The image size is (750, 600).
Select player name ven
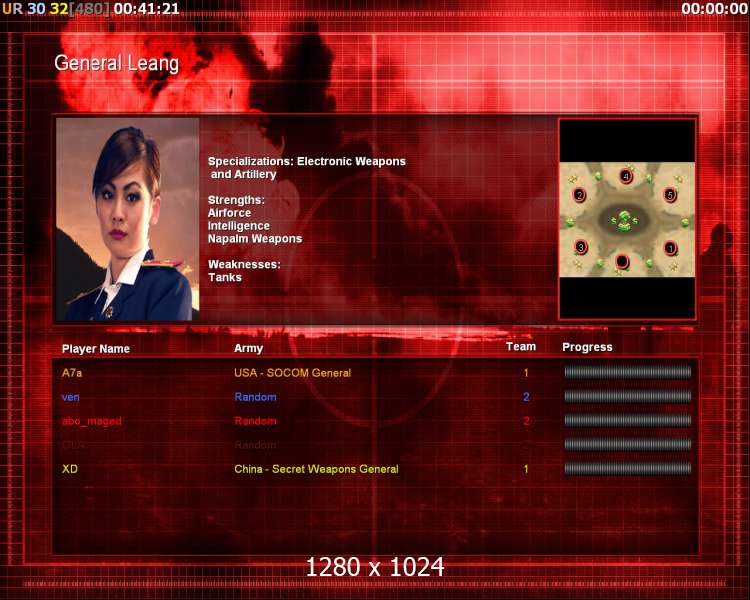pos(71,397)
